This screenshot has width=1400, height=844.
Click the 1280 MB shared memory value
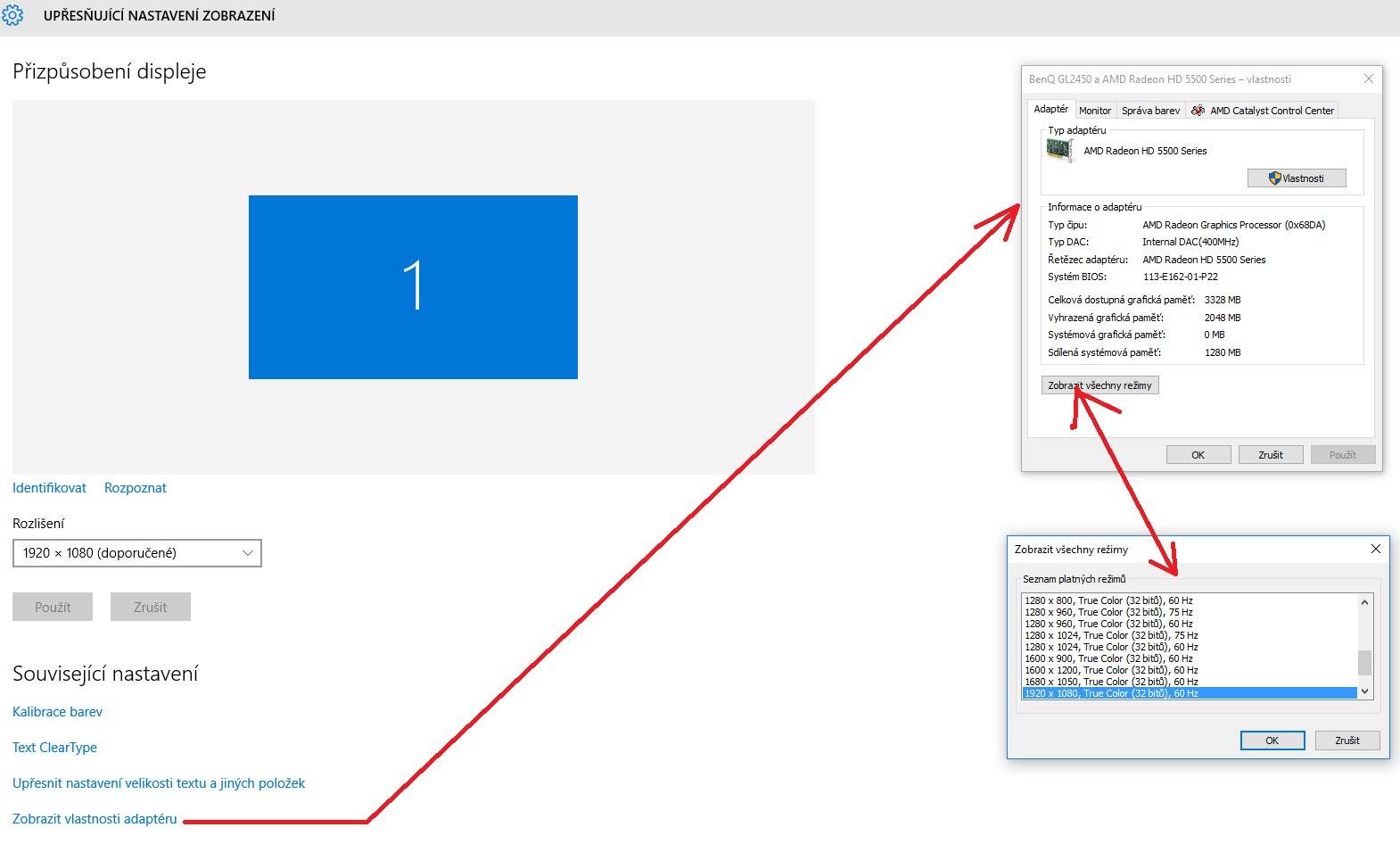1223,352
